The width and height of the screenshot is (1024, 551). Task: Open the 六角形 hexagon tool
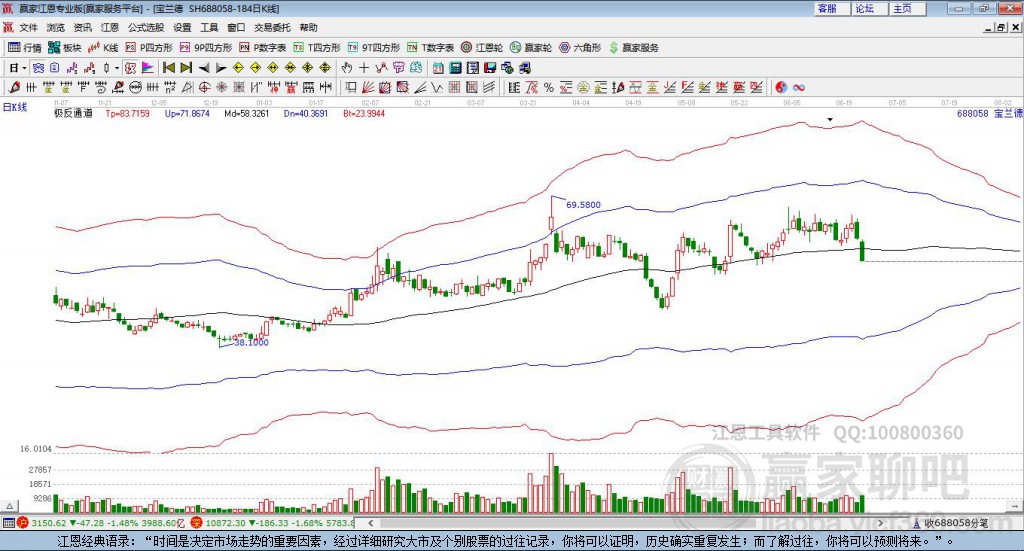coord(580,48)
